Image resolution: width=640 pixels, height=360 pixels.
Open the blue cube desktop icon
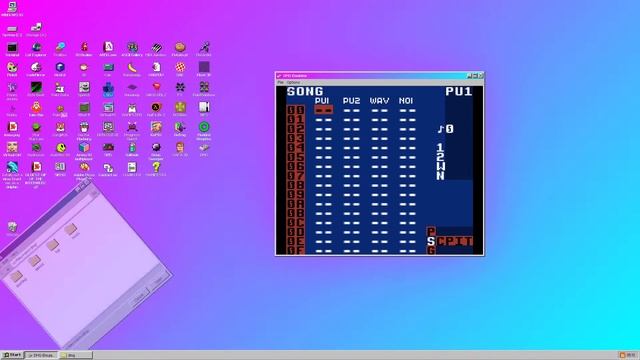60,67
